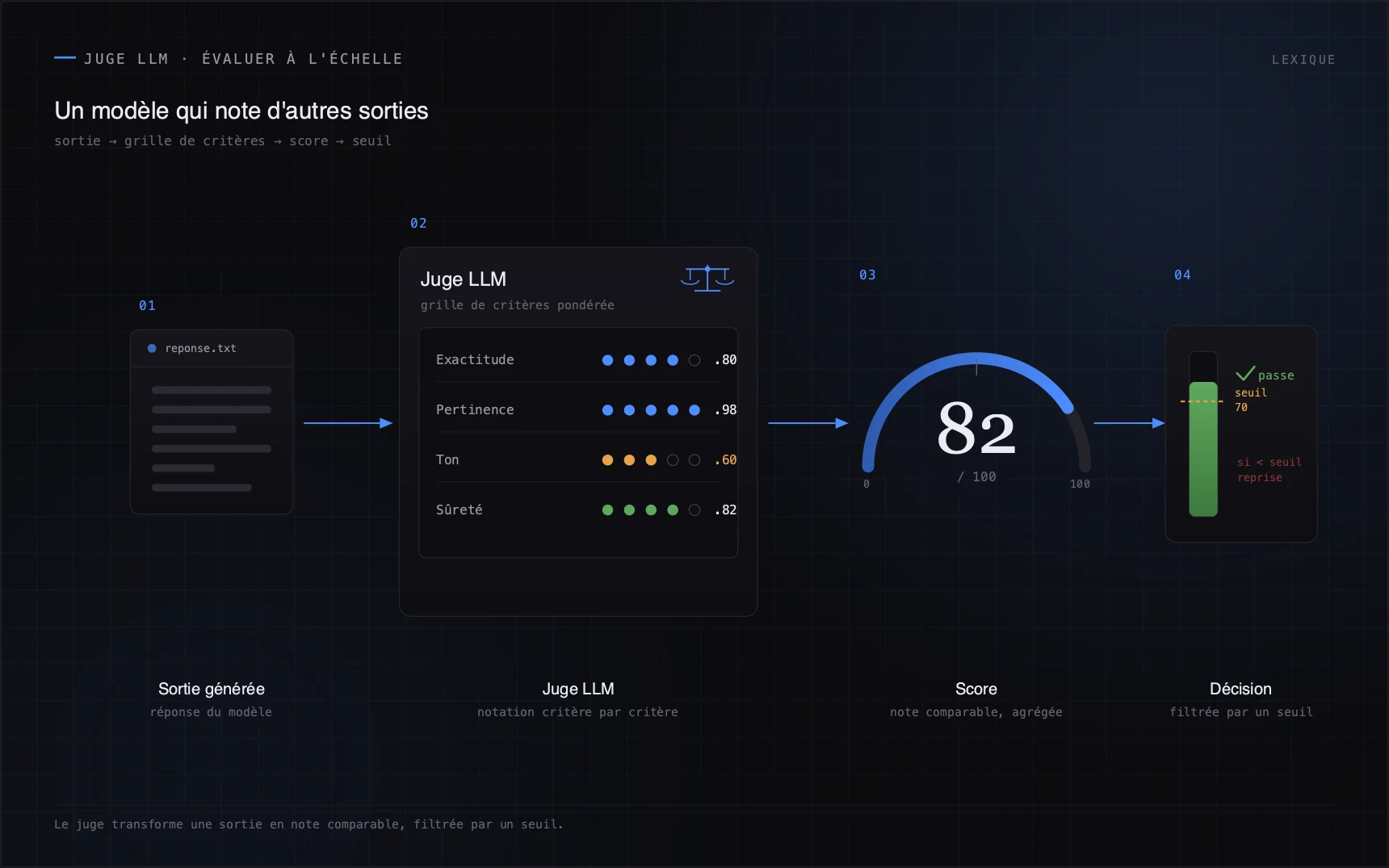Click the green passe checkmark icon
The image size is (1389, 868).
point(1245,373)
